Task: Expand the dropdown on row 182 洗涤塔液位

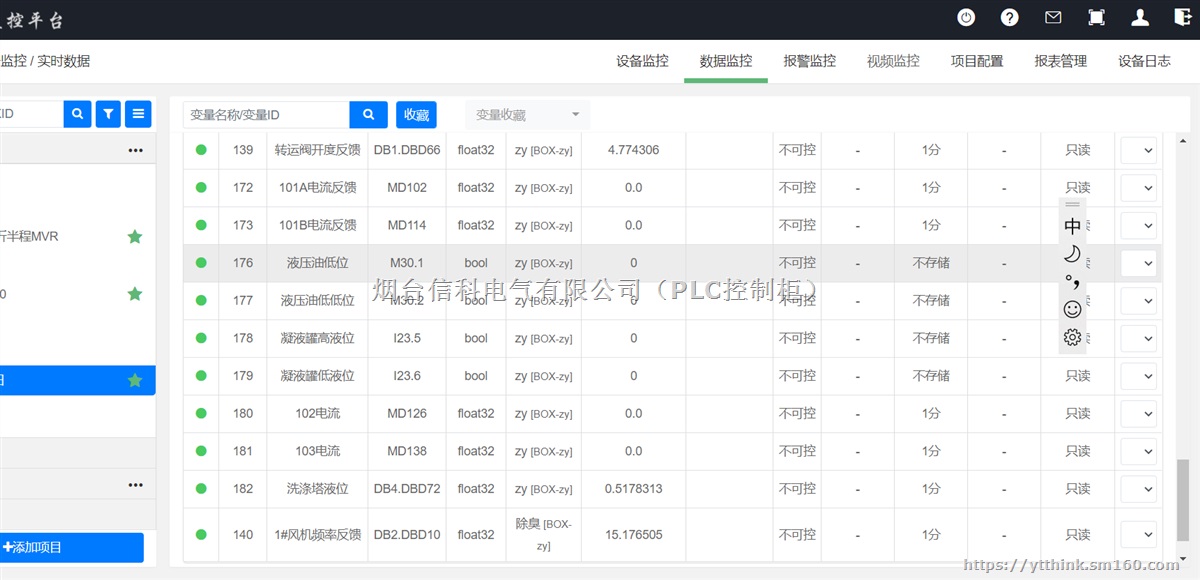Action: point(1138,489)
